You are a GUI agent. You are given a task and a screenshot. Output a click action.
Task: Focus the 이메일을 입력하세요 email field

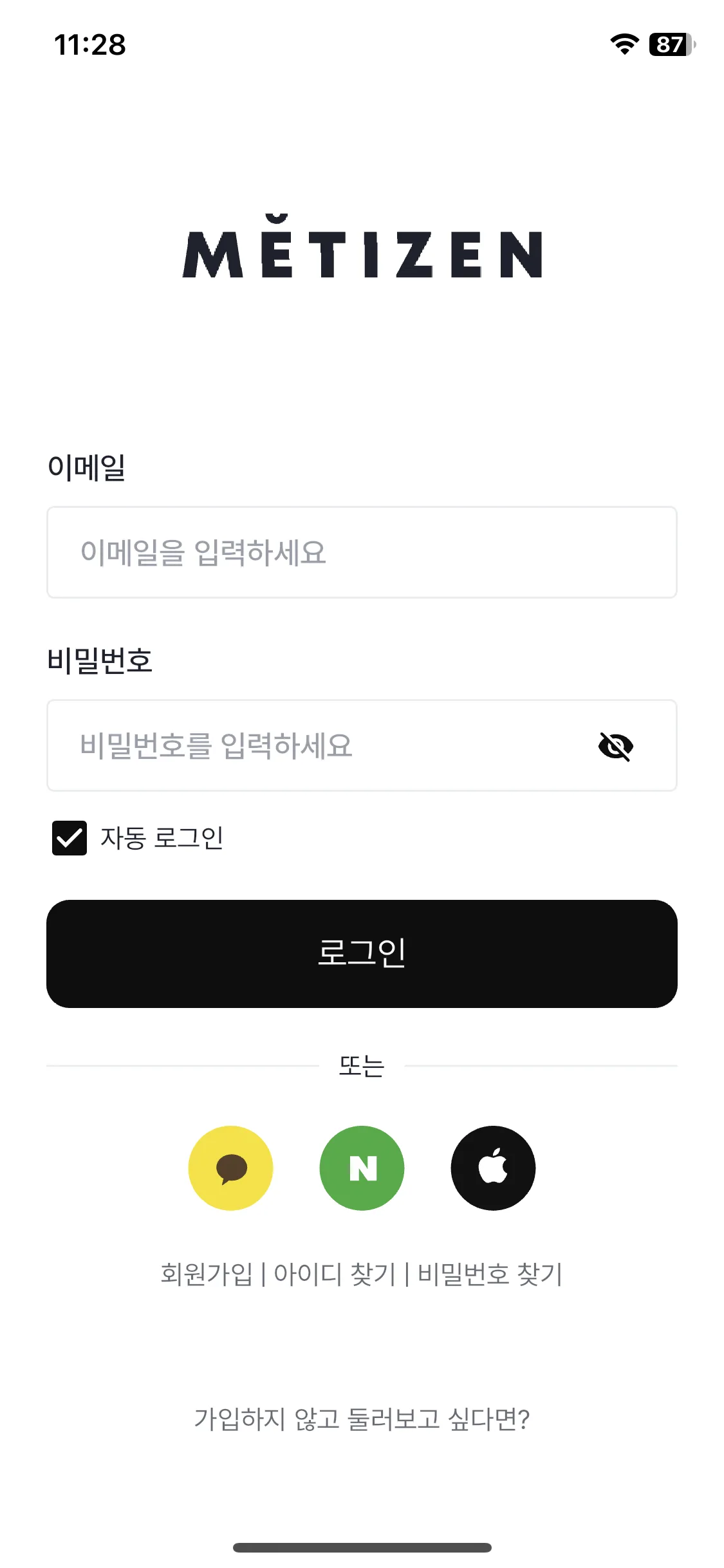point(362,552)
